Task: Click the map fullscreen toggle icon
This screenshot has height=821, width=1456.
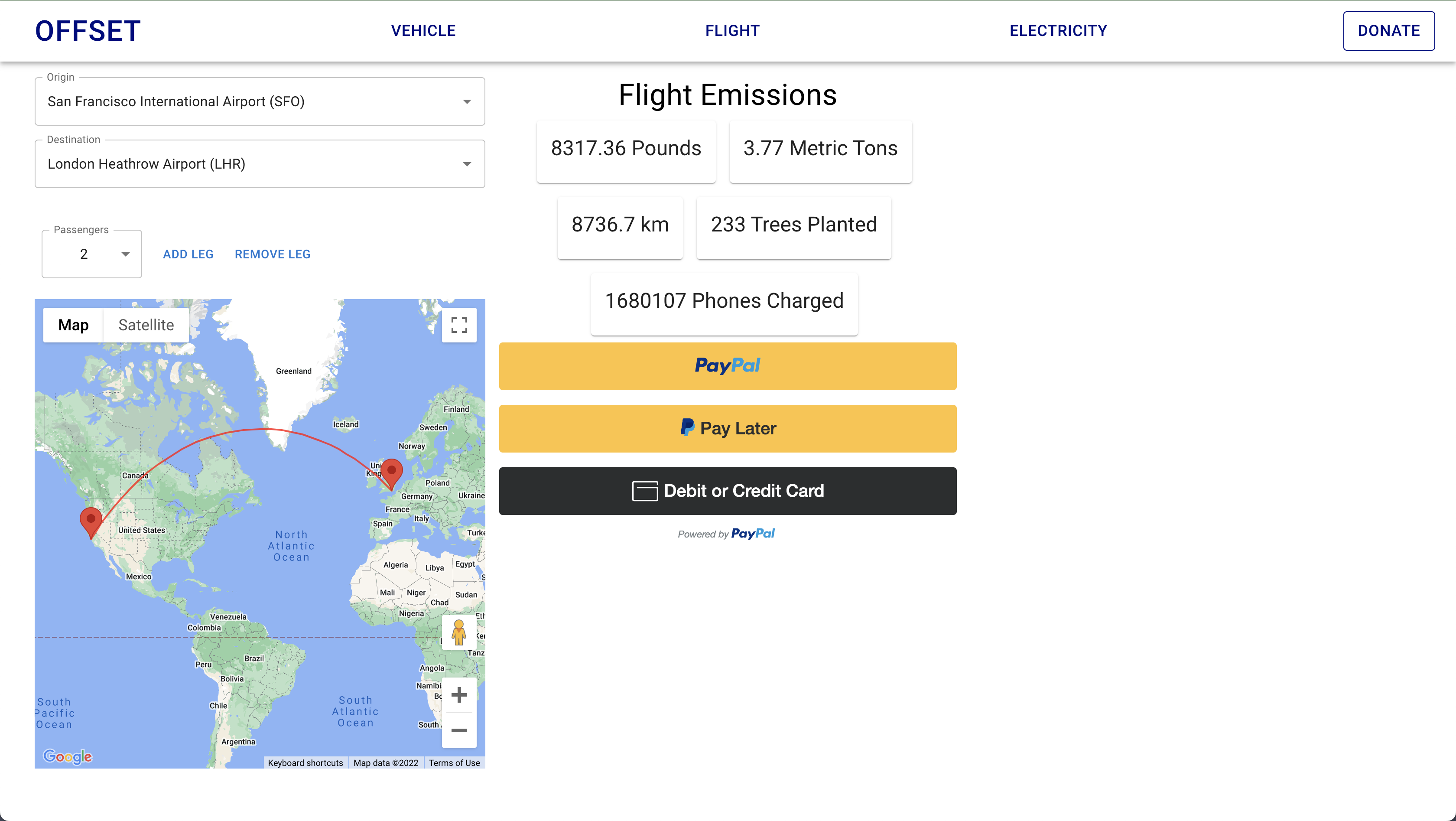Action: coord(459,325)
